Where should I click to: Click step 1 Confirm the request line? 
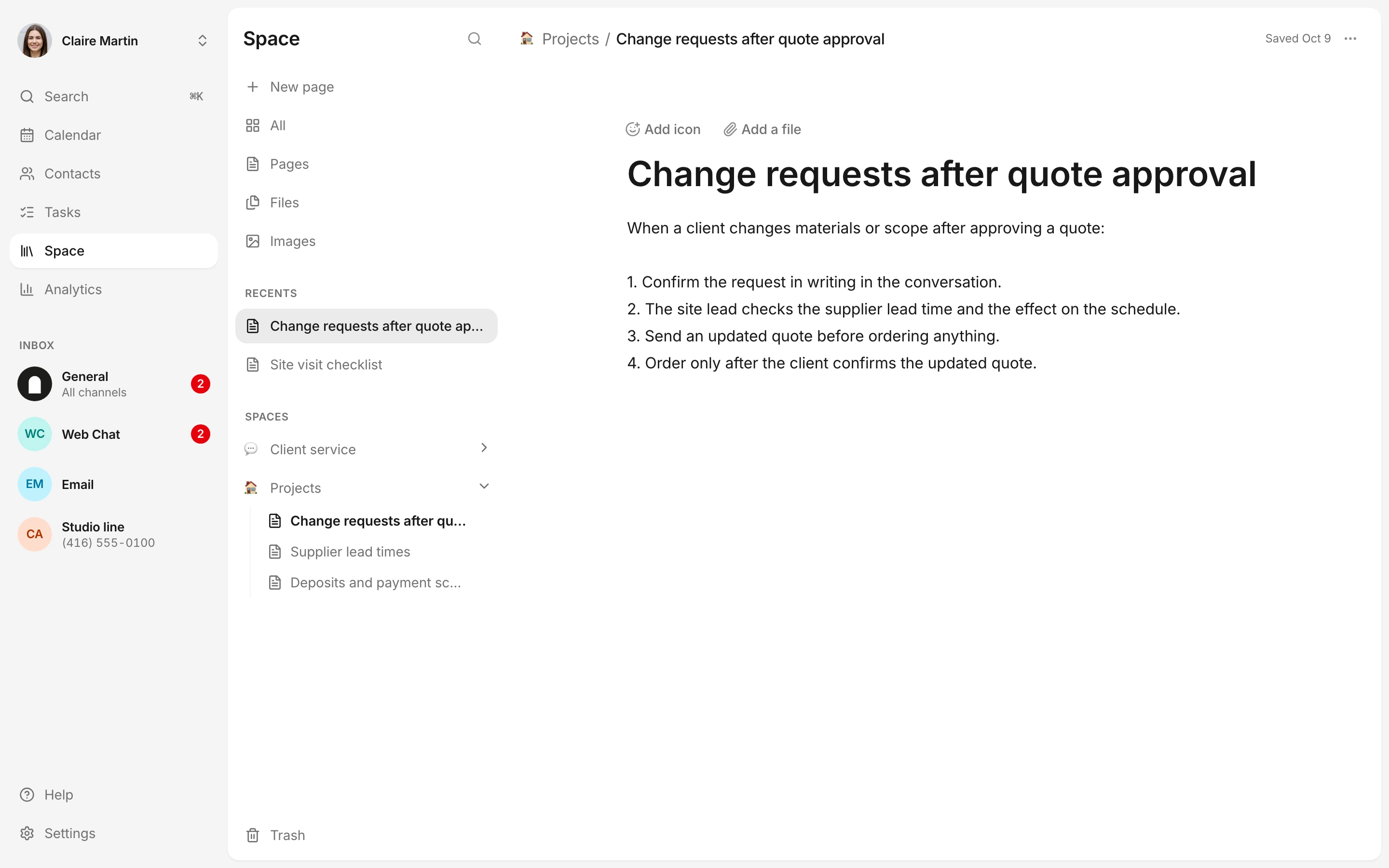(814, 282)
